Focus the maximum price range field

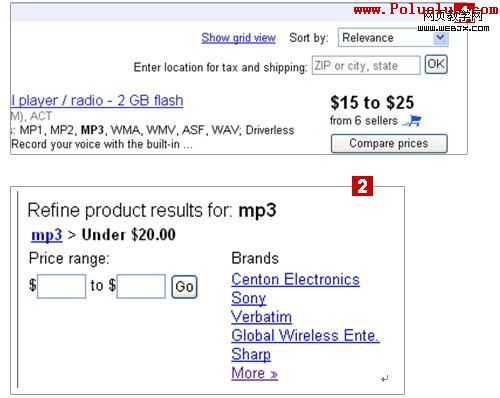tap(141, 286)
